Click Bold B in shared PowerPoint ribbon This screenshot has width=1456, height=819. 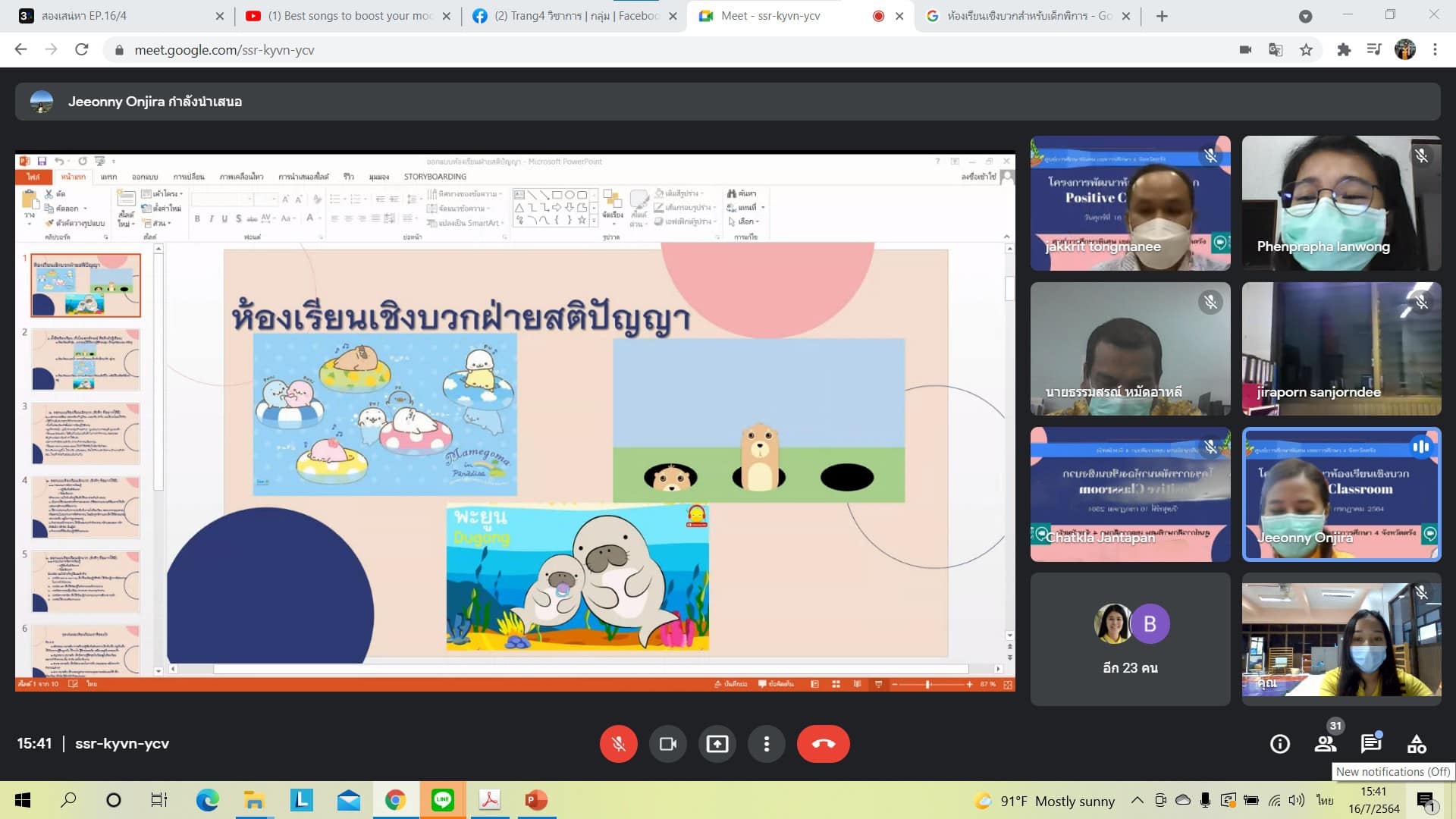[x=197, y=219]
